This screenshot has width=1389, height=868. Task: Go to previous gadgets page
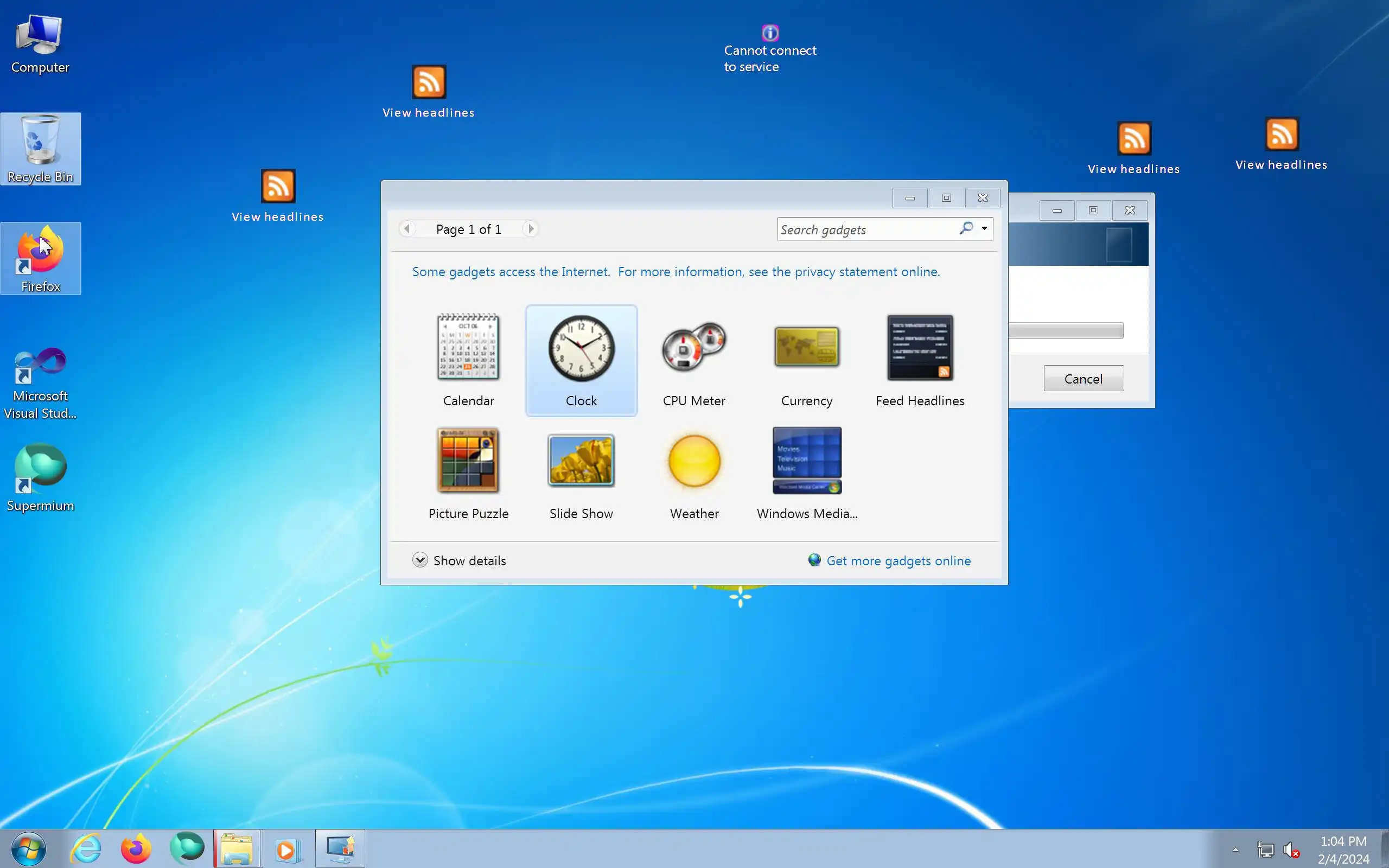[x=407, y=229]
